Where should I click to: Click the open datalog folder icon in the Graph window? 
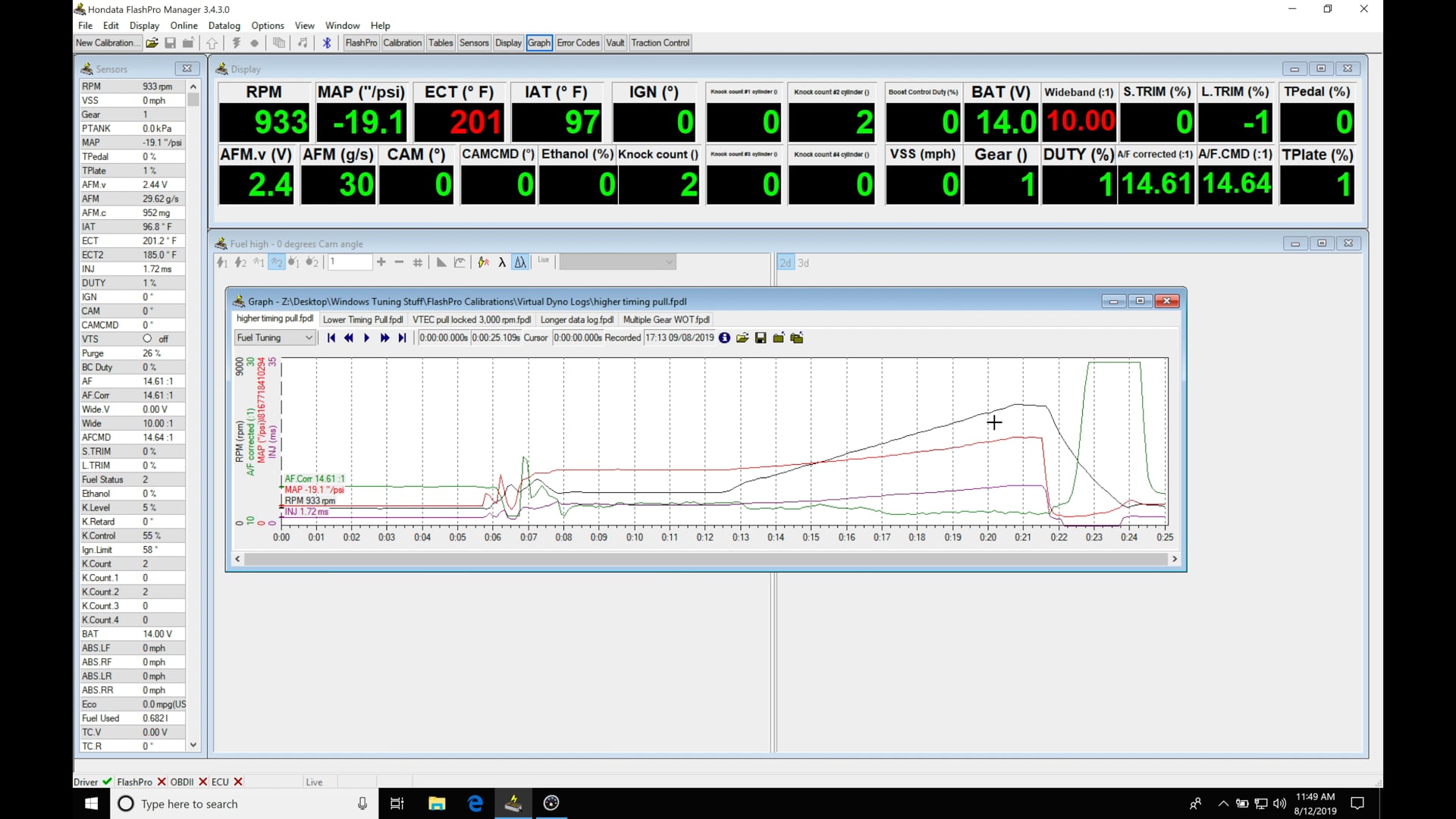(x=743, y=338)
